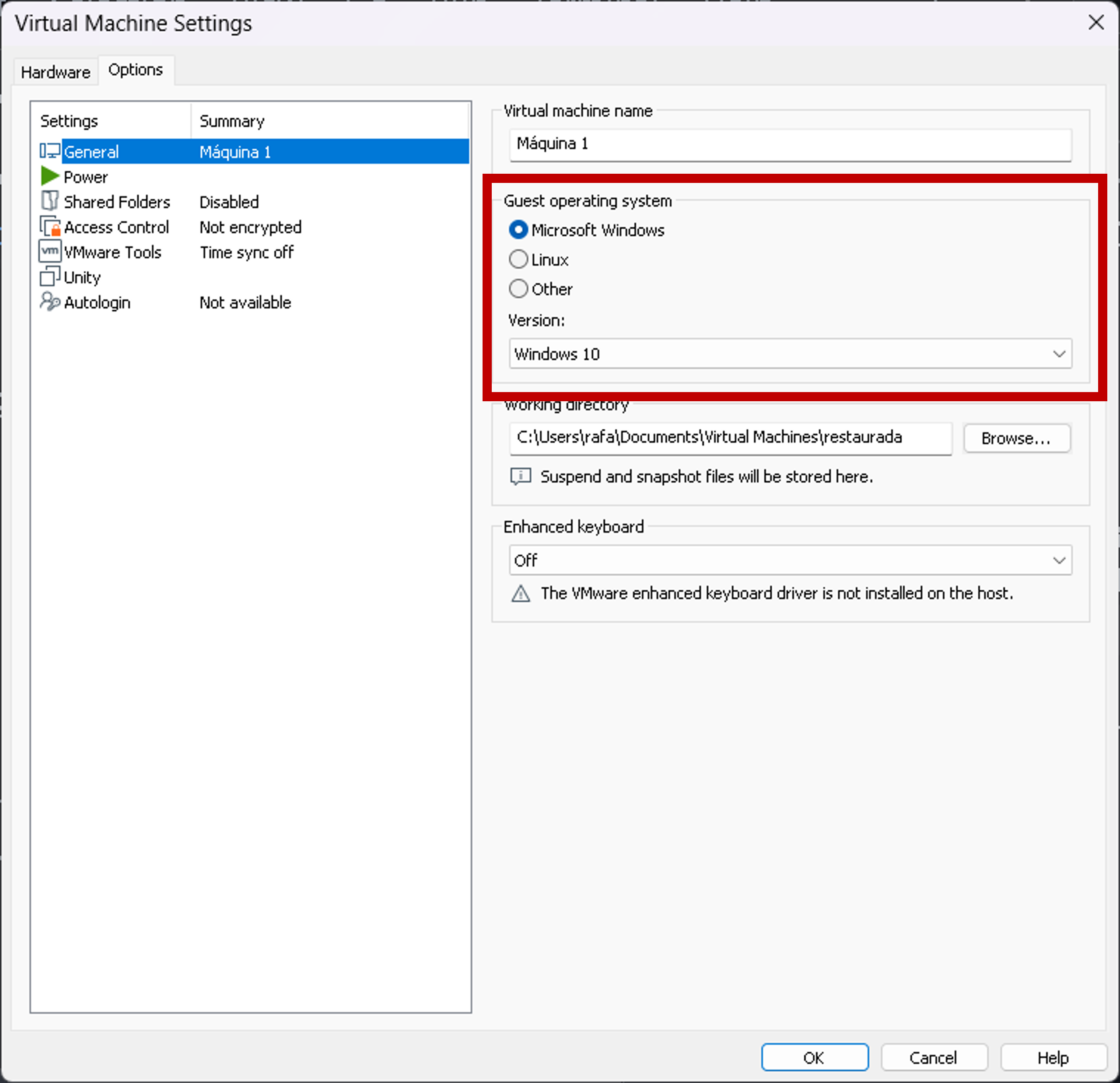Click the snapshot files info icon
The width and height of the screenshot is (1120, 1083).
[521, 476]
